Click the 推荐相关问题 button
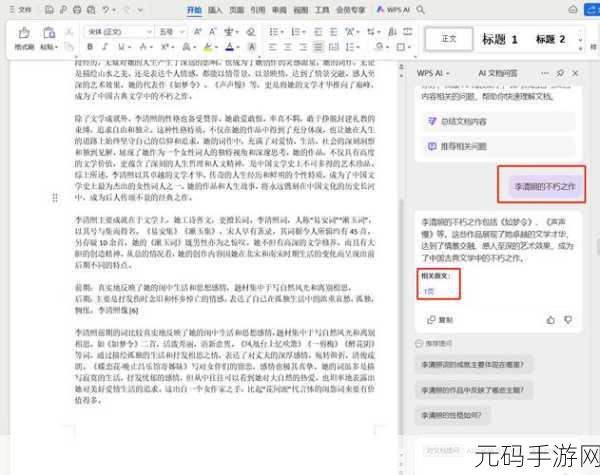The width and height of the screenshot is (600, 475). click(498, 146)
